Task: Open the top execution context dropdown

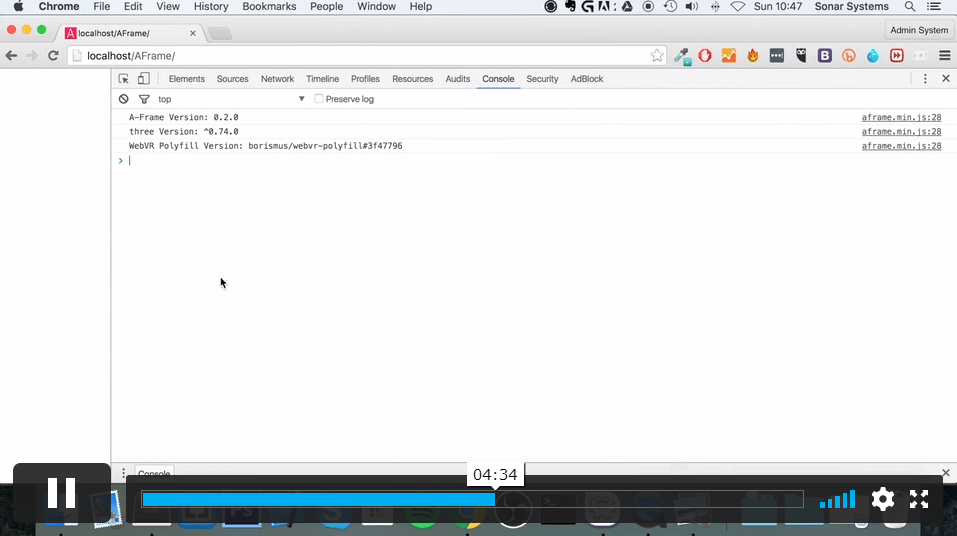Action: click(x=231, y=99)
